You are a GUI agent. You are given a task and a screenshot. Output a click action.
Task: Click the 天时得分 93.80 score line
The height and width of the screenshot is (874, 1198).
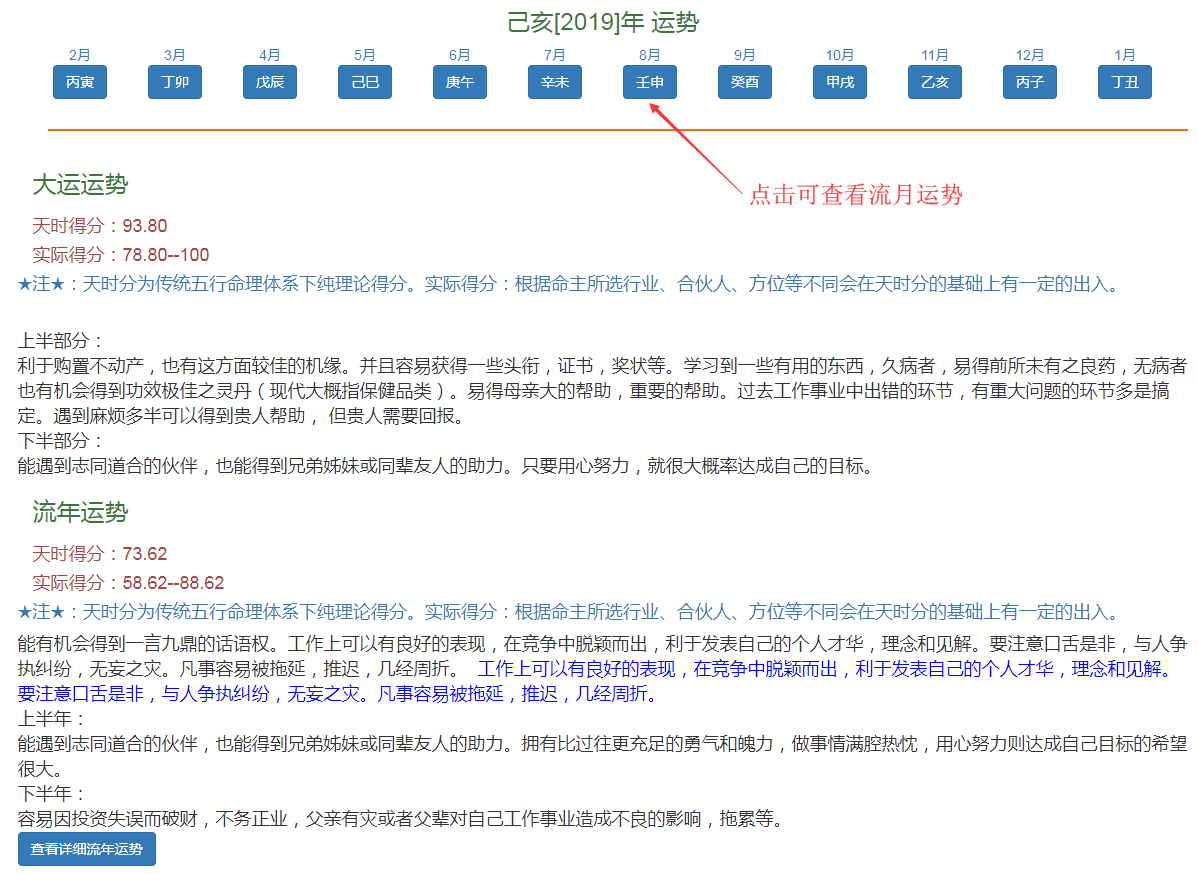click(x=99, y=226)
